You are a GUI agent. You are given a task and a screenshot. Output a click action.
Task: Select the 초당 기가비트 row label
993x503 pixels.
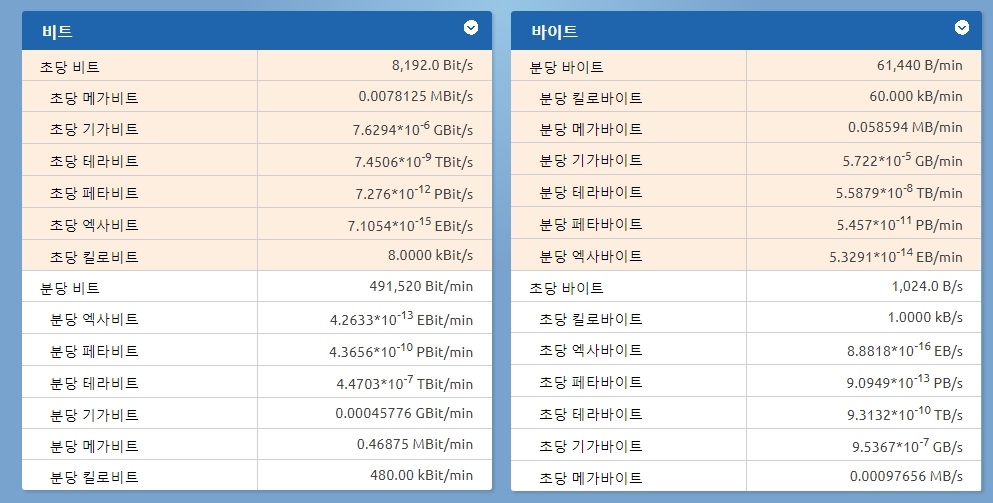94,130
